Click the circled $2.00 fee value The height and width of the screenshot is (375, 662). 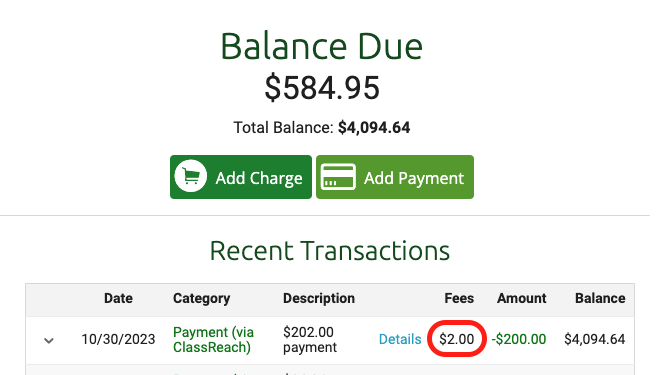(x=456, y=339)
